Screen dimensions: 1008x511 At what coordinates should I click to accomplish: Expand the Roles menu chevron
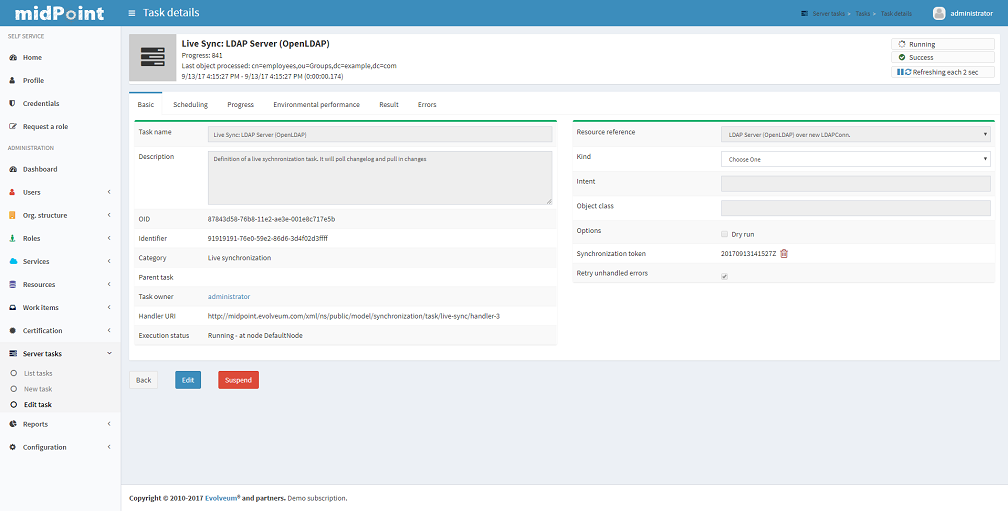click(109, 238)
